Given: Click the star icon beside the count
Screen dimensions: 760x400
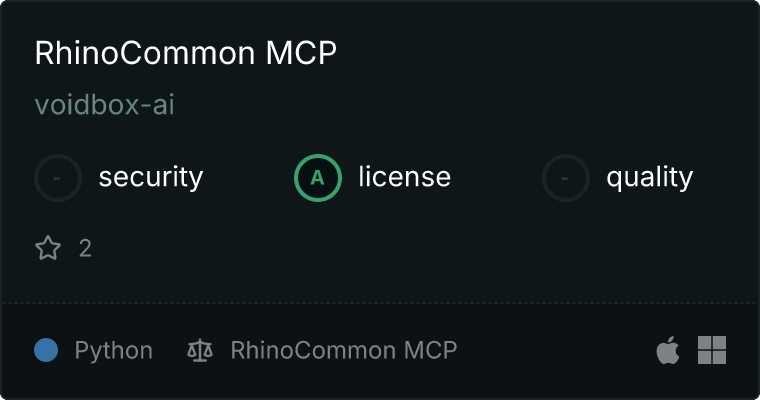Looking at the screenshot, I should click(48, 248).
